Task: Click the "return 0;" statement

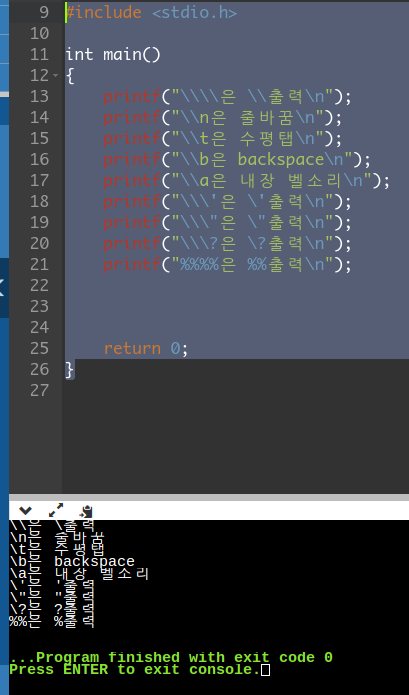Action: (146, 349)
